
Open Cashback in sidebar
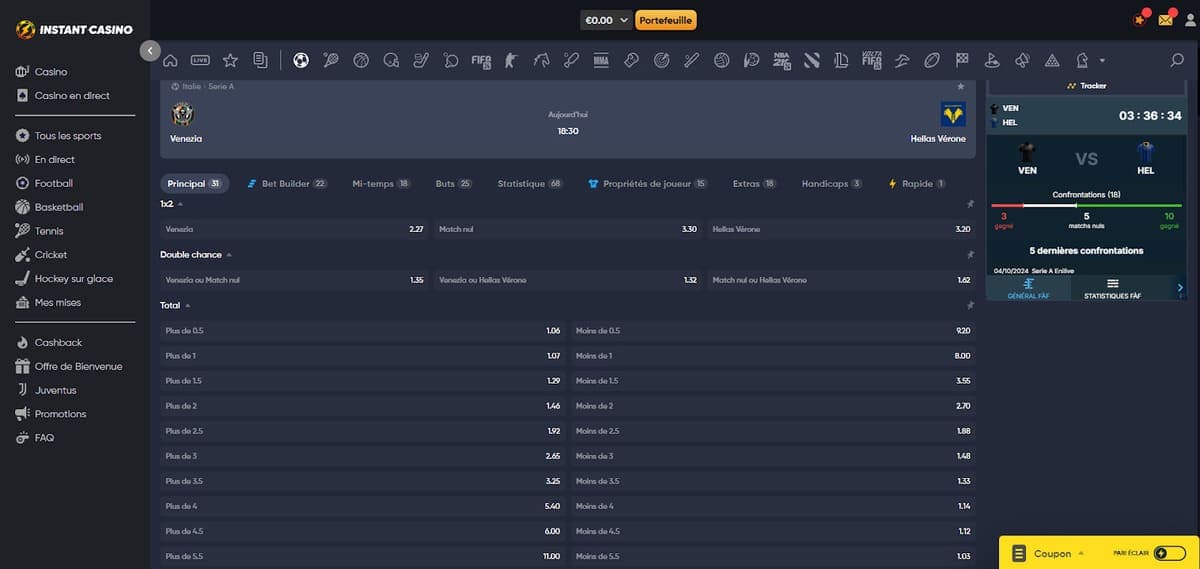[58, 343]
